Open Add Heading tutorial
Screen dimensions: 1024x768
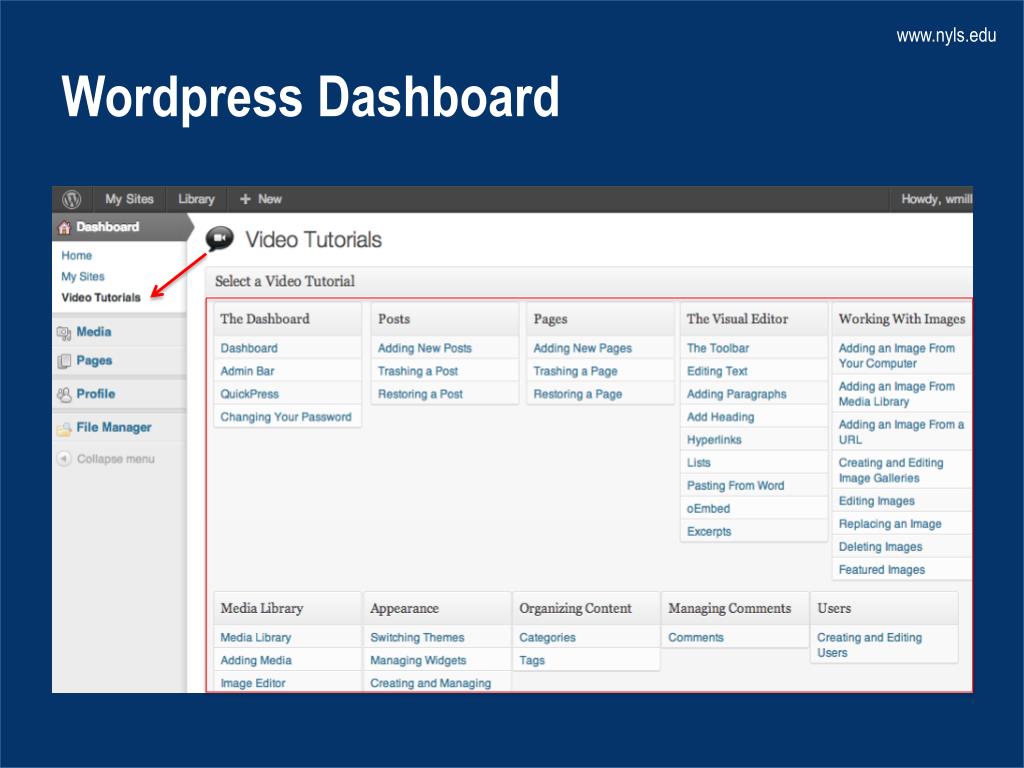coord(720,417)
